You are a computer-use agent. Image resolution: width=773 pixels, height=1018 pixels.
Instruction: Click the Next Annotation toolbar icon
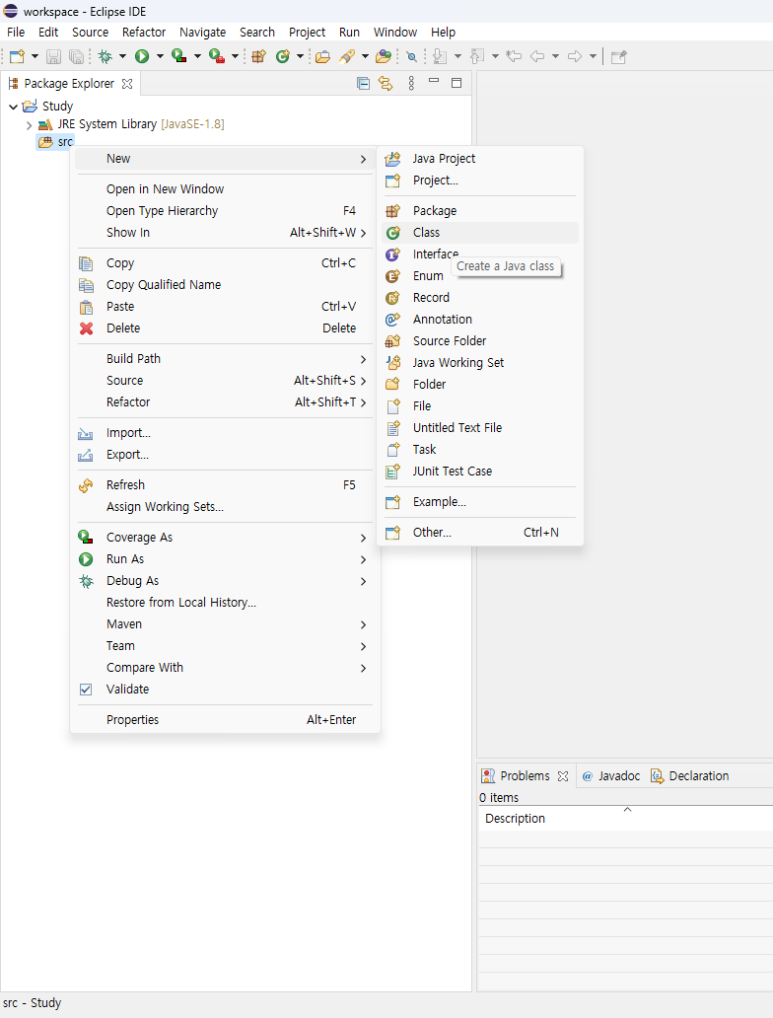tap(440, 56)
